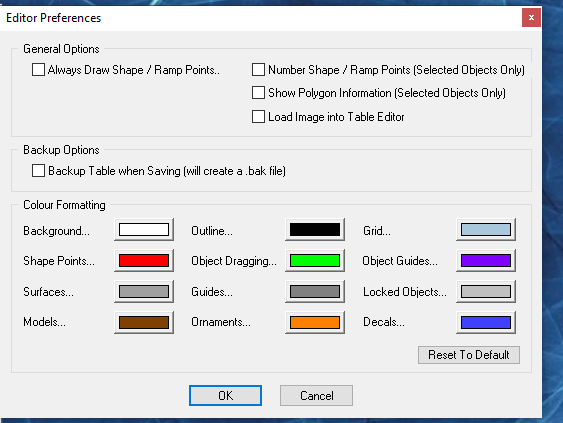
Task: Pick the light blue Grid colour swatch
Action: 486,229
